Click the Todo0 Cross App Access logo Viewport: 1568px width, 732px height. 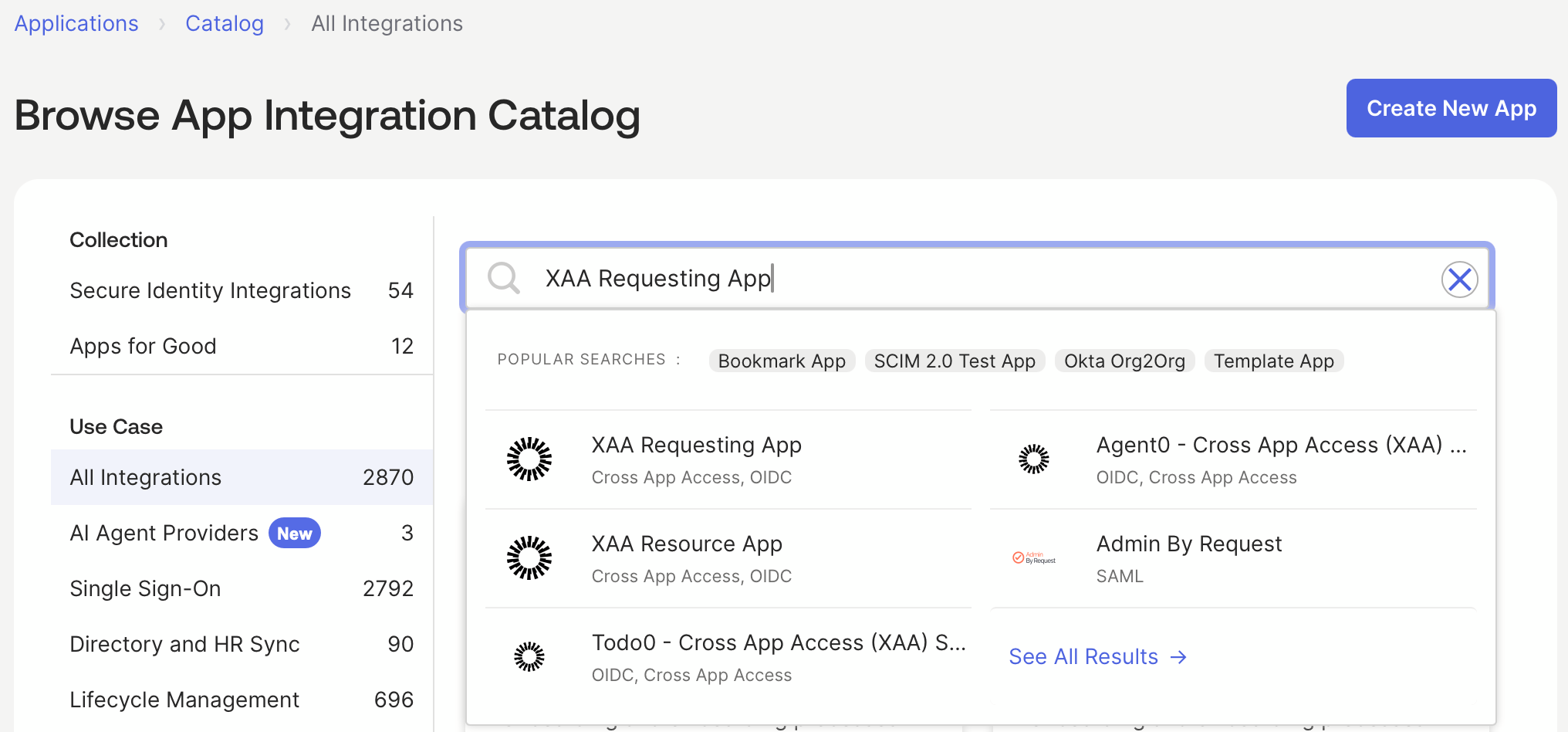pyautogui.click(x=529, y=657)
